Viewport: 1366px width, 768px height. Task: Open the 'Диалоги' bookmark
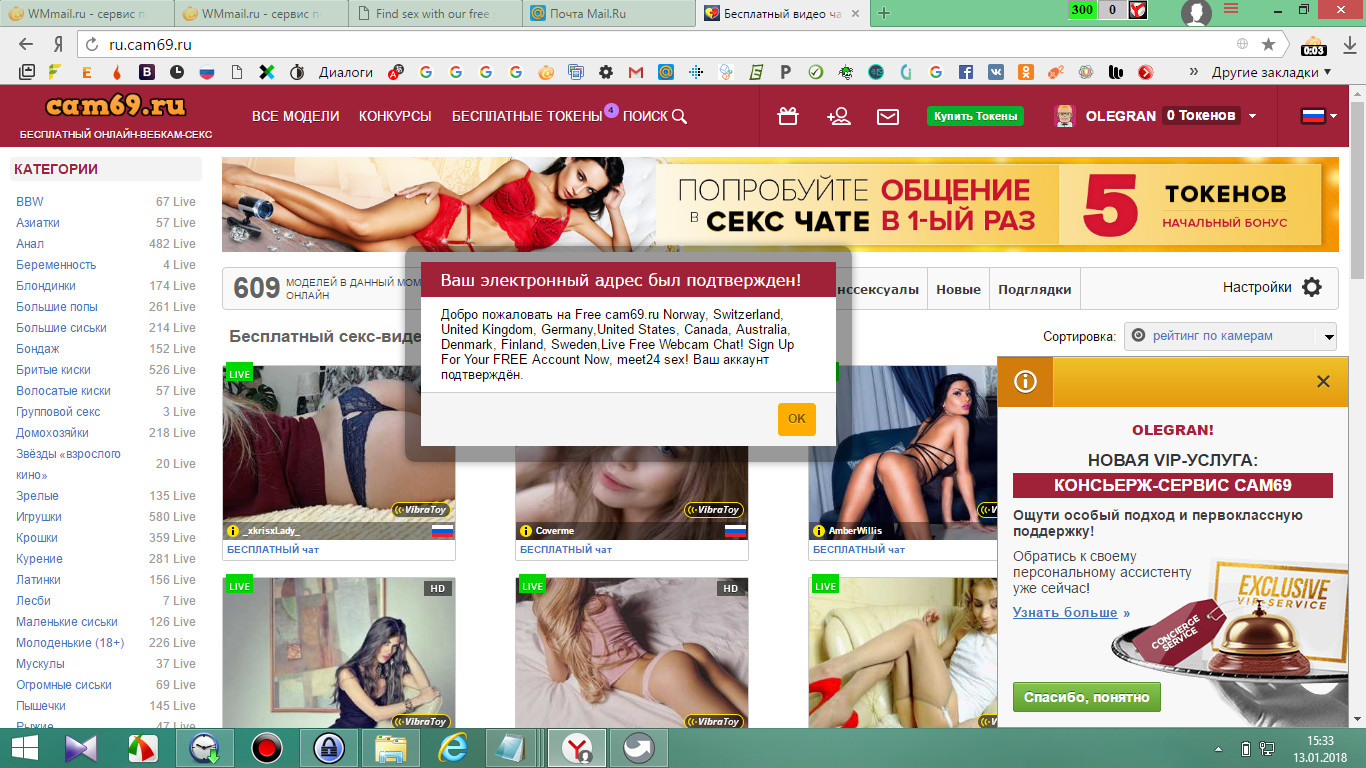click(345, 72)
